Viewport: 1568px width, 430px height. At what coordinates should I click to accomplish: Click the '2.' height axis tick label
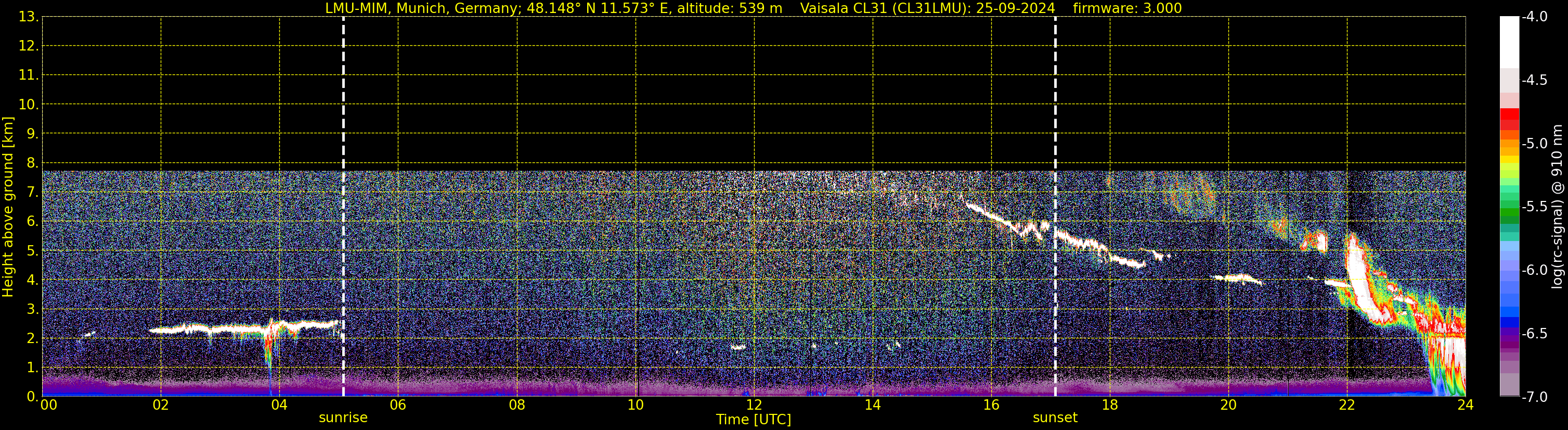(32, 338)
